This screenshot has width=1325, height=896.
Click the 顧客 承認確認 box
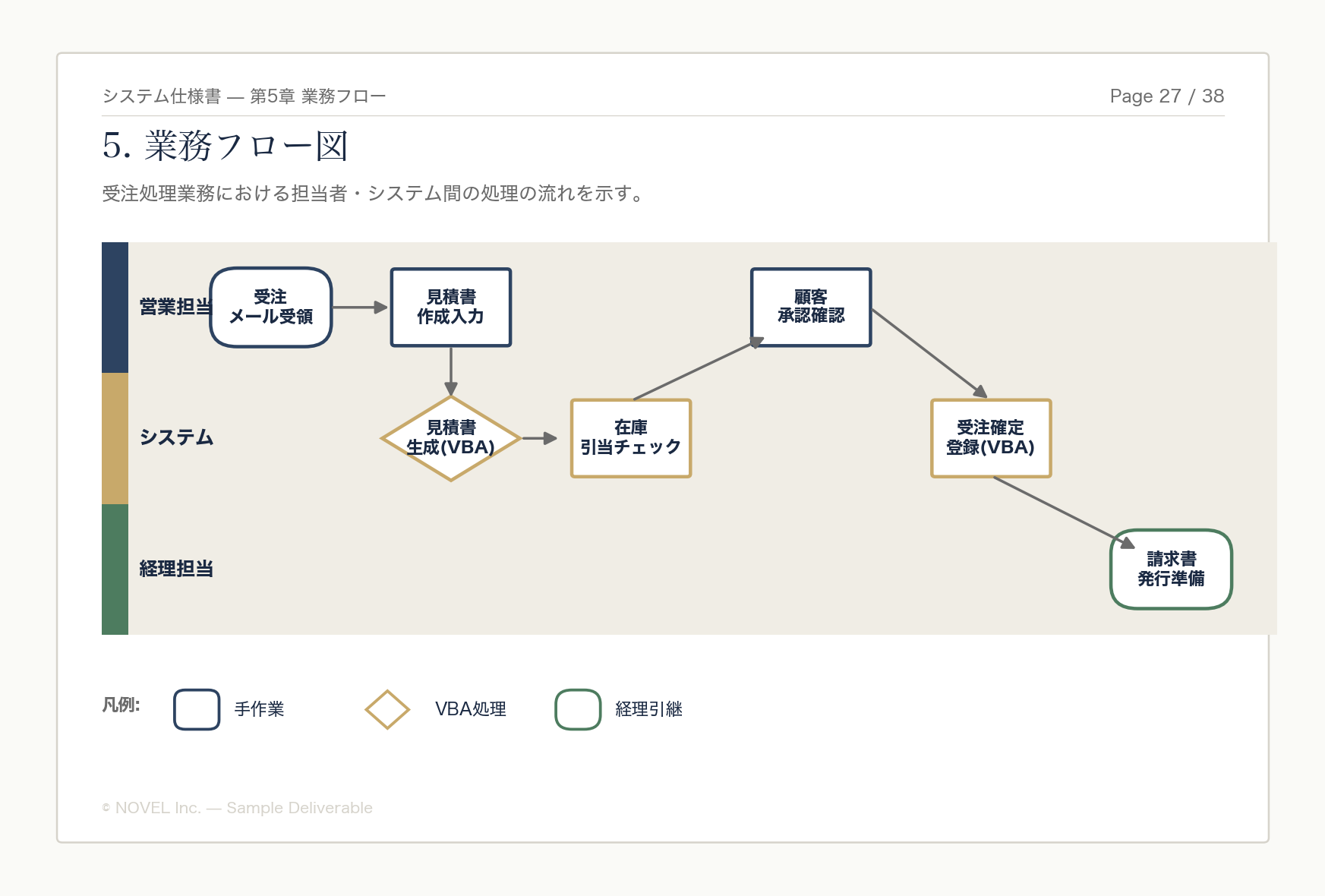811,308
